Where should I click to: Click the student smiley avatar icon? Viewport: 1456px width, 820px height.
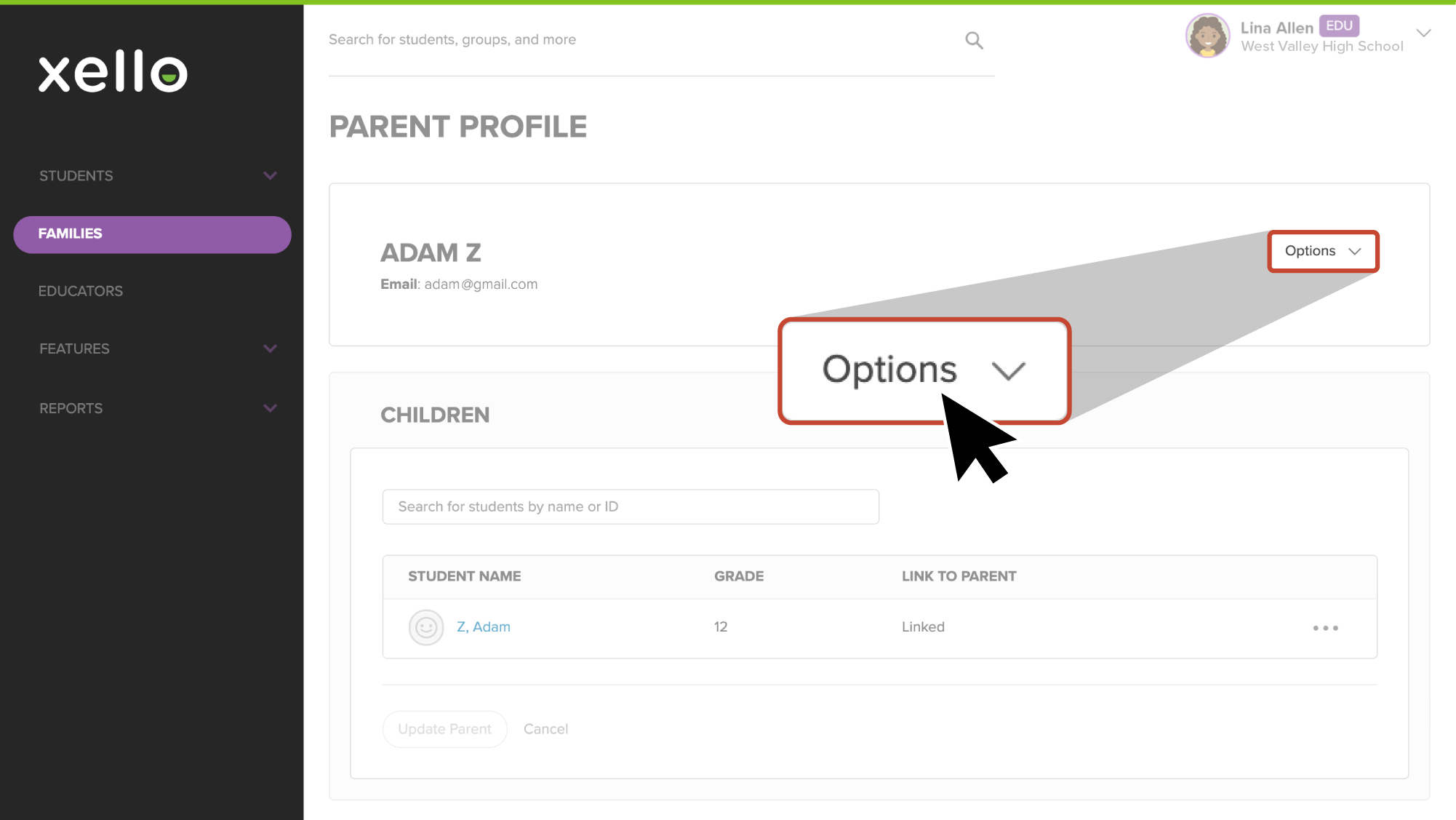426,627
